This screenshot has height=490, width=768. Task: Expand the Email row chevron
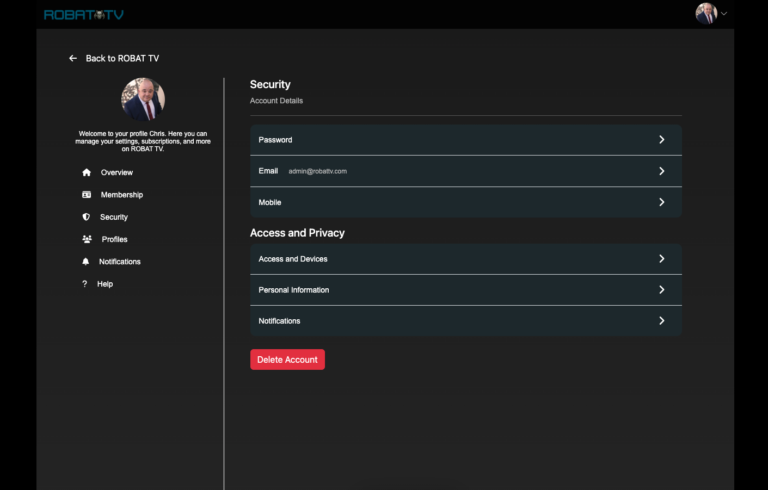[662, 171]
